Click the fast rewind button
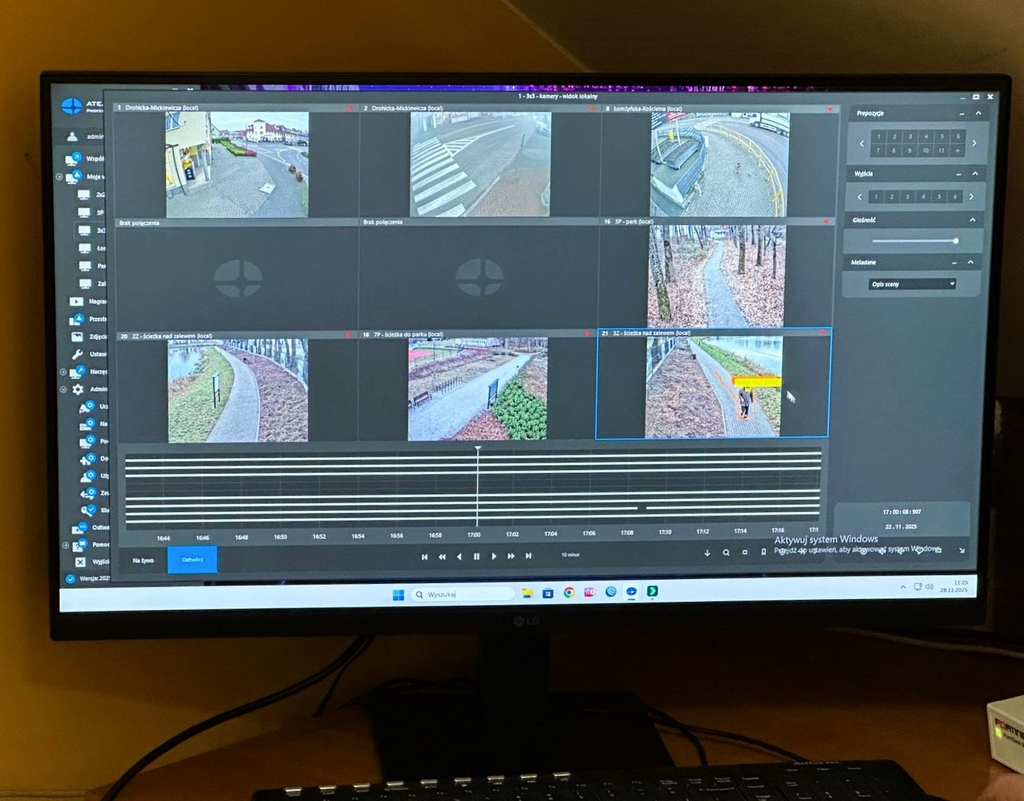 click(441, 556)
